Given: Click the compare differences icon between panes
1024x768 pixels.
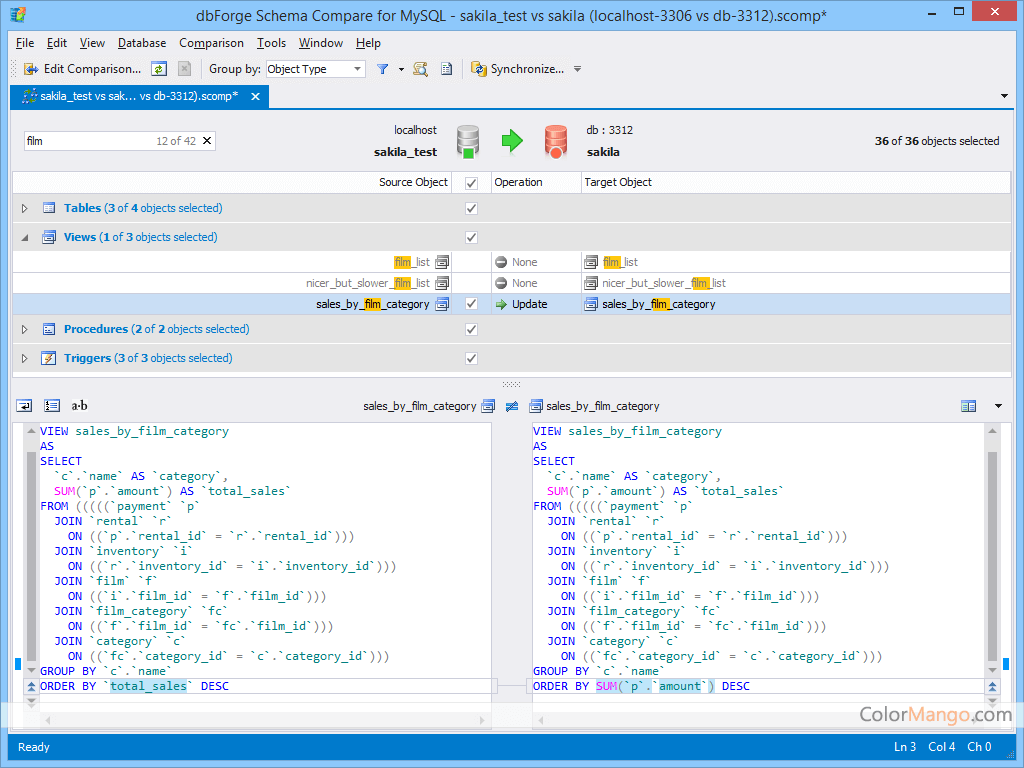Looking at the screenshot, I should tap(512, 406).
